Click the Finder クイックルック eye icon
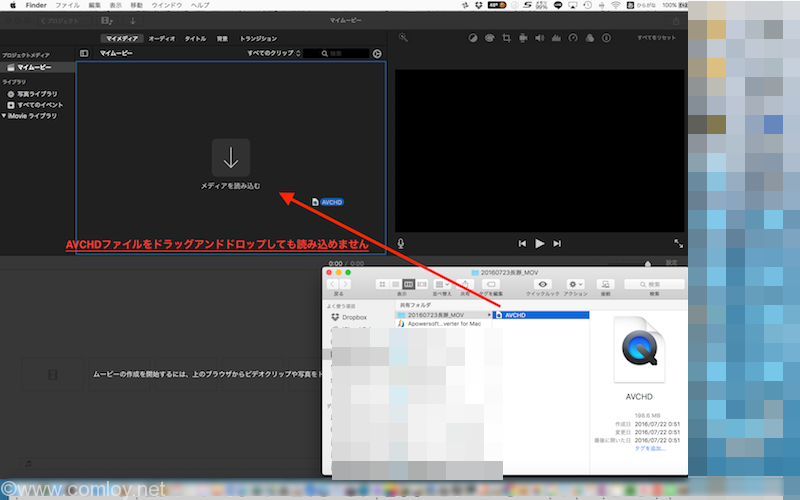The height and width of the screenshot is (500, 800). click(x=542, y=284)
